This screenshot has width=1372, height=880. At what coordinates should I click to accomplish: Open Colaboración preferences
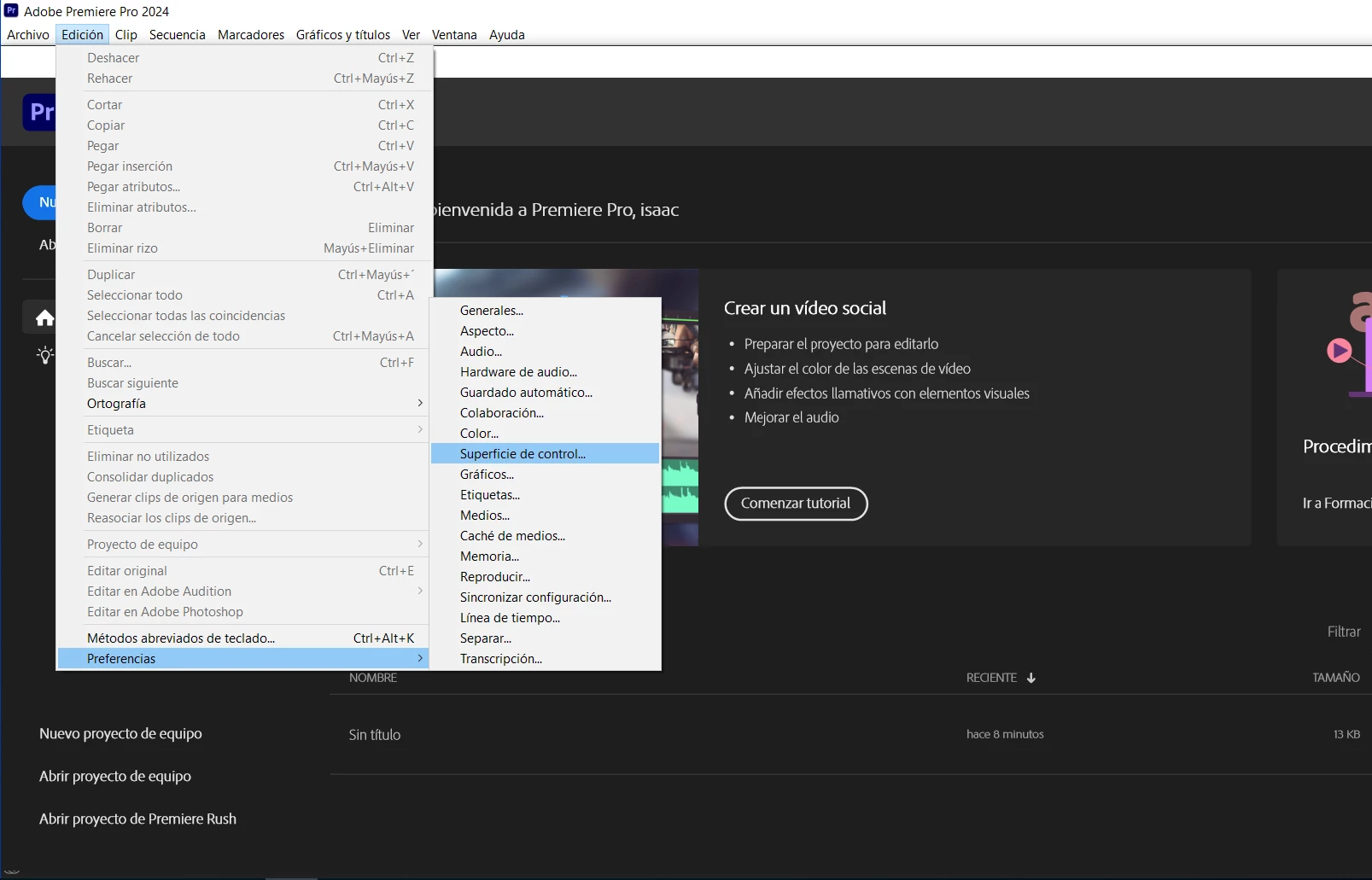click(x=546, y=413)
